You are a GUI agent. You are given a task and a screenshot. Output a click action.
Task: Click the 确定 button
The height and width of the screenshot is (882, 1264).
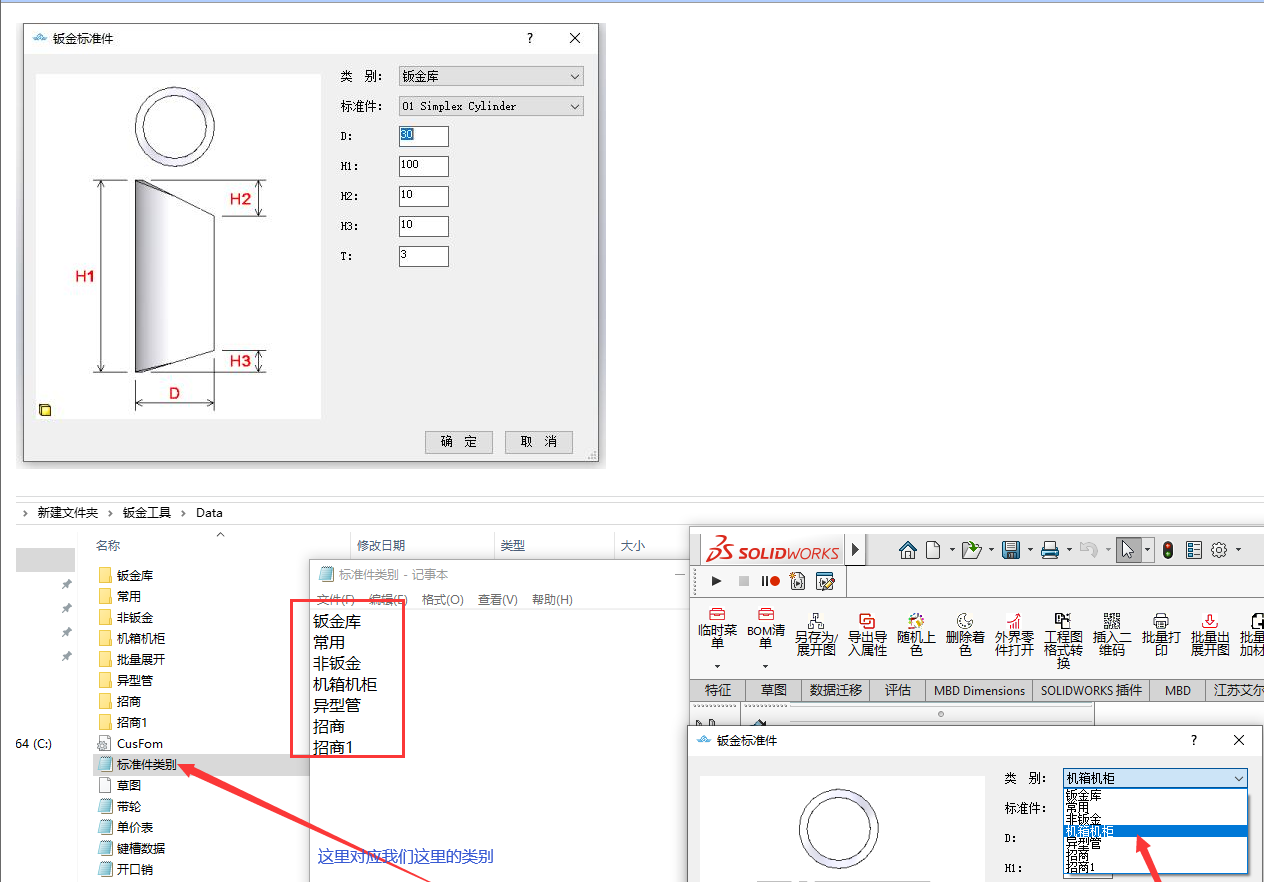[459, 442]
